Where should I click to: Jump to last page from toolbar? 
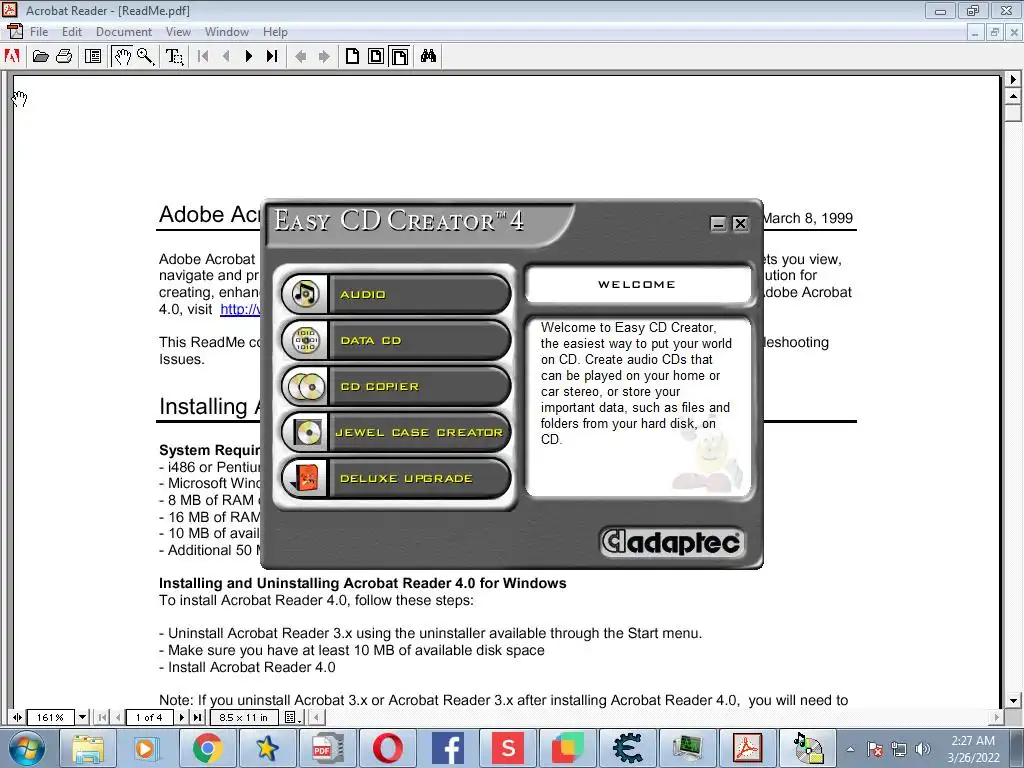(272, 56)
